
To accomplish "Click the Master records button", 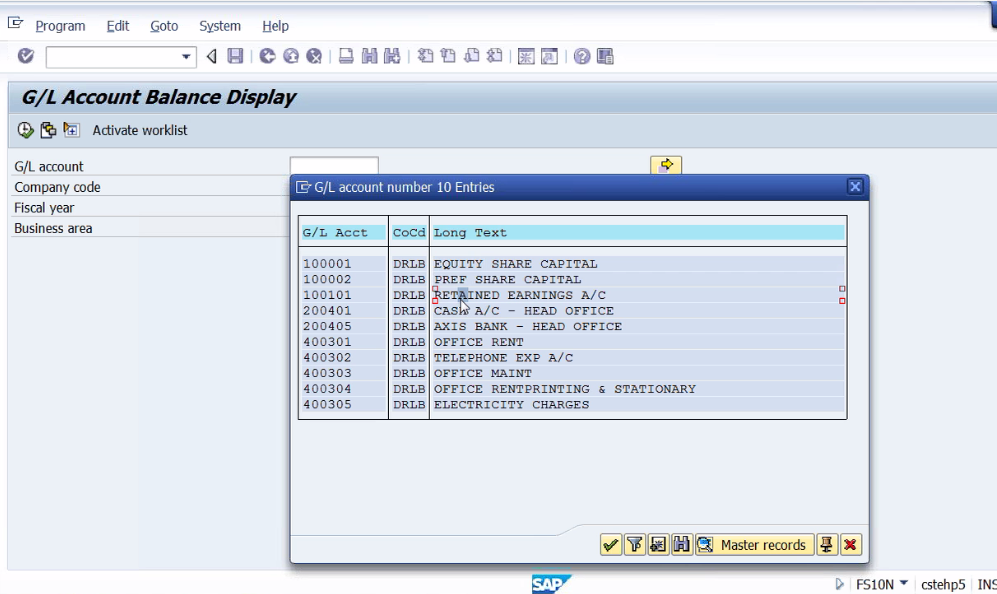I will click(x=754, y=544).
